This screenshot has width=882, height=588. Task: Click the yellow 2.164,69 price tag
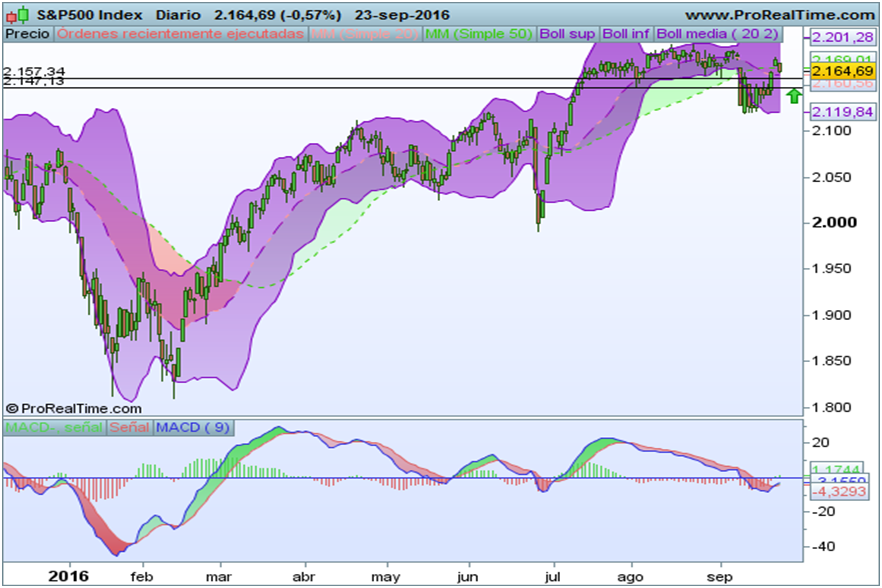842,71
